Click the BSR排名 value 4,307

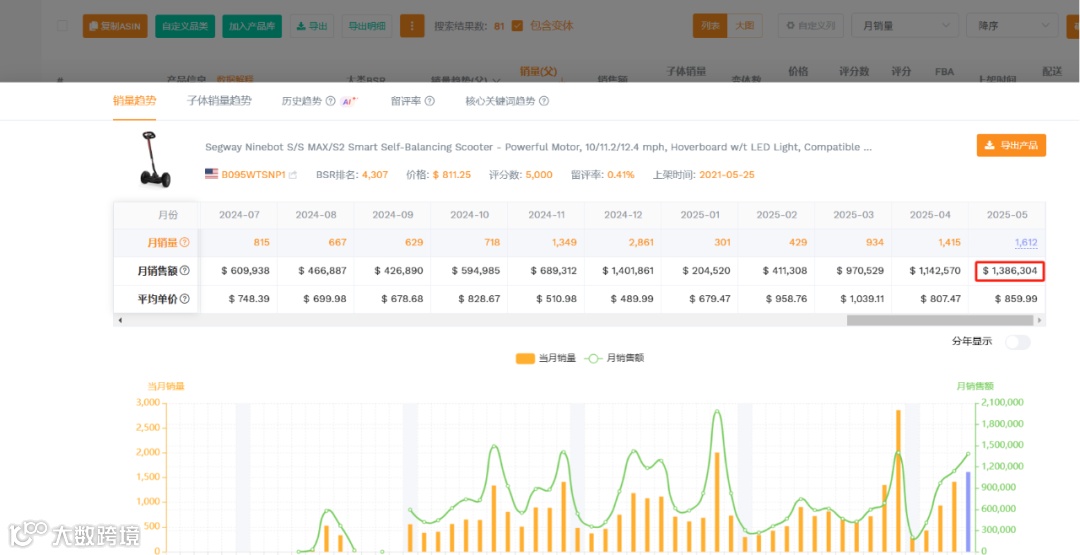(375, 175)
